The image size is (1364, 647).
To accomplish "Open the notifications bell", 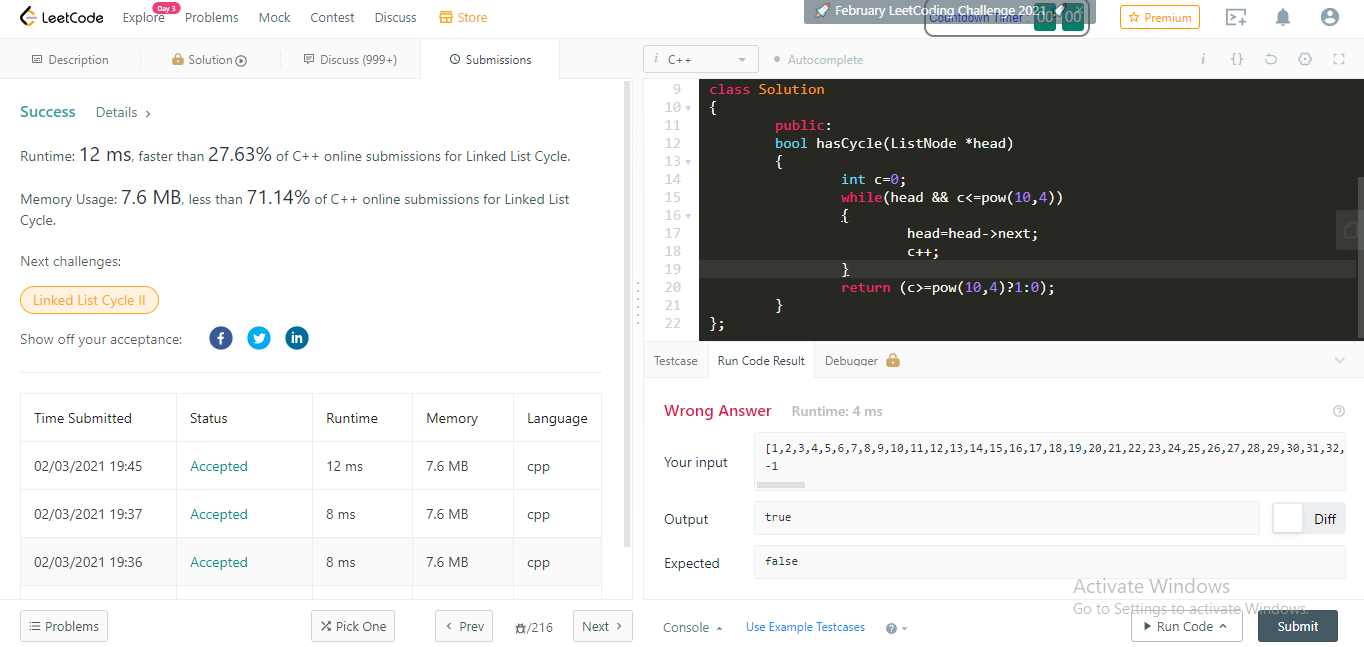I will pyautogui.click(x=1283, y=17).
